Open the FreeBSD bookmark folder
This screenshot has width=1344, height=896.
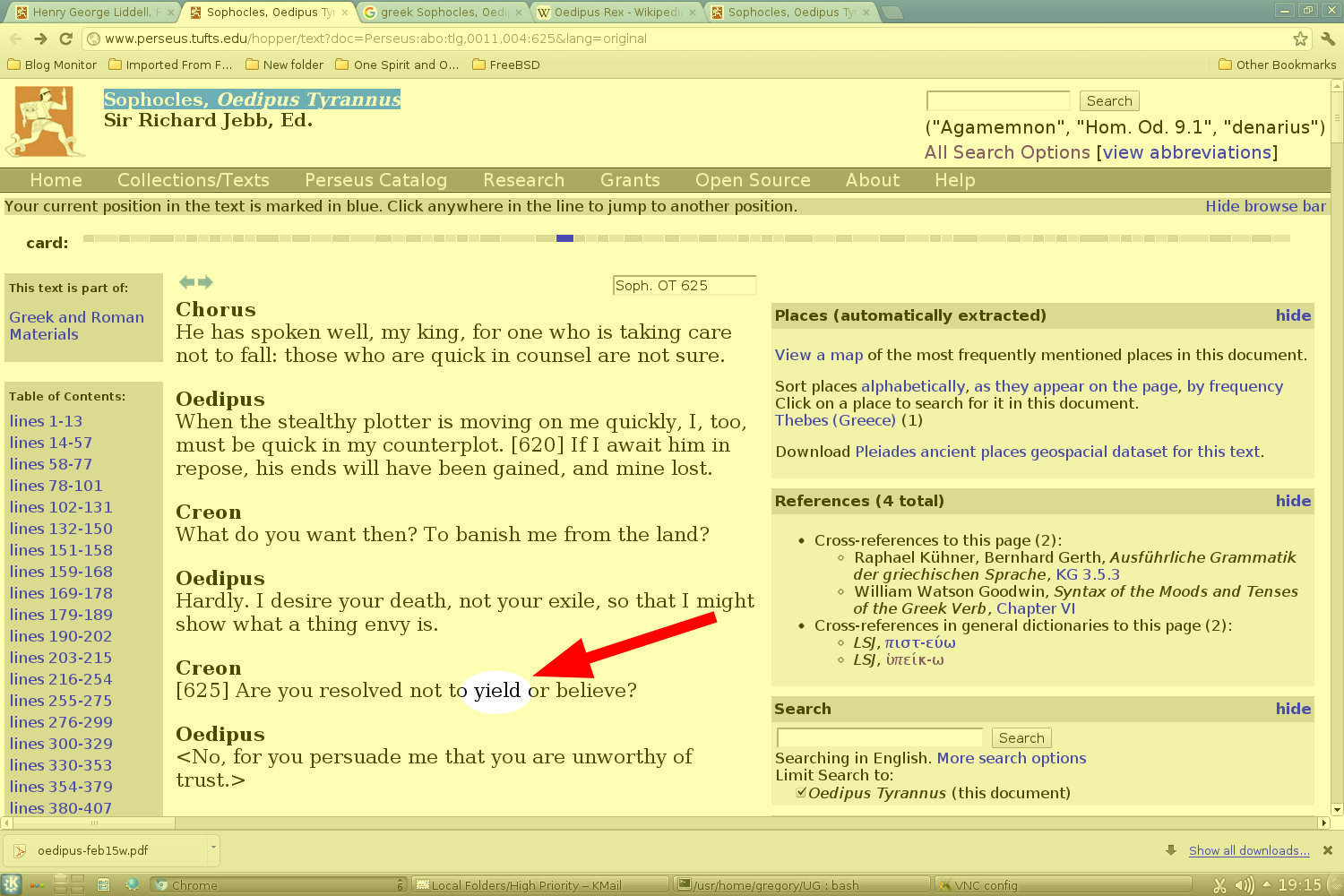pyautogui.click(x=506, y=65)
